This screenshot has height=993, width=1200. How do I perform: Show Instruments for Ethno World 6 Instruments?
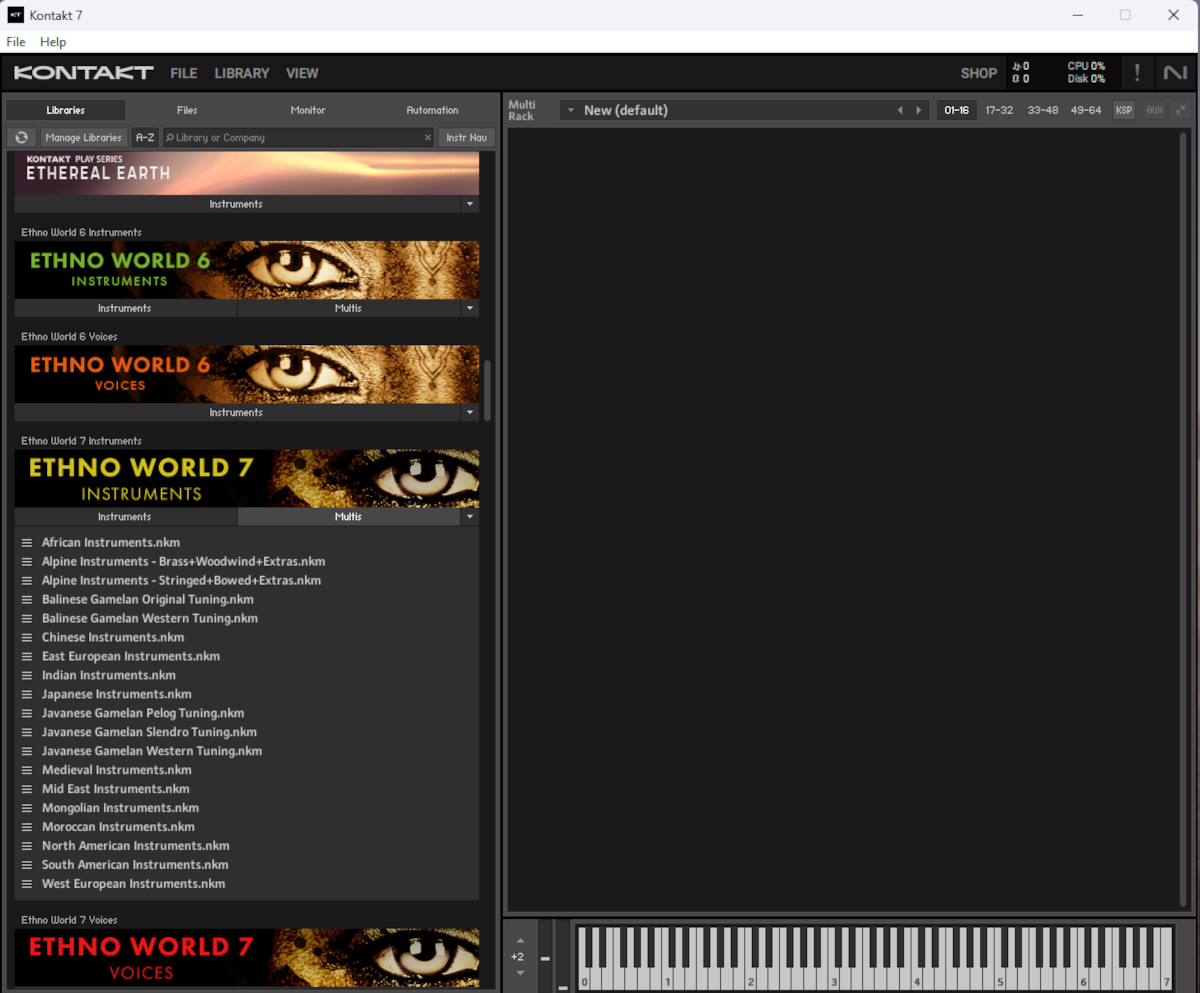pos(125,308)
